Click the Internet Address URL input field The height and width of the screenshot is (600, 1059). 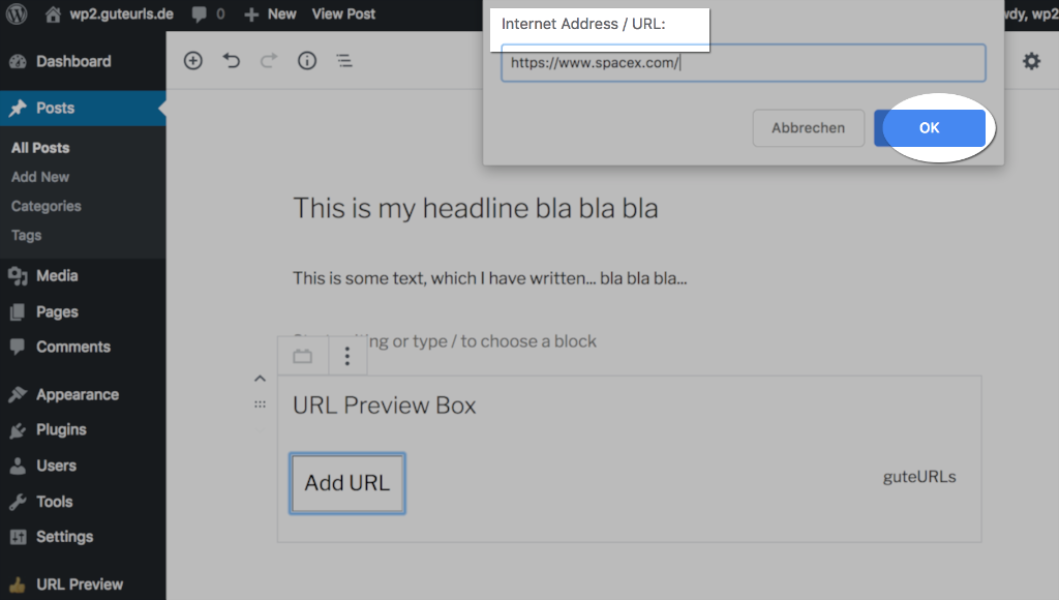(744, 63)
